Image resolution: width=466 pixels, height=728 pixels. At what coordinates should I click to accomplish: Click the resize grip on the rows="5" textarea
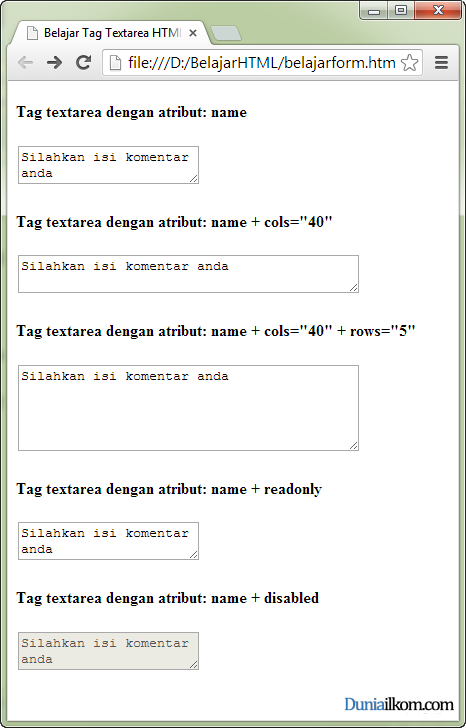click(354, 445)
